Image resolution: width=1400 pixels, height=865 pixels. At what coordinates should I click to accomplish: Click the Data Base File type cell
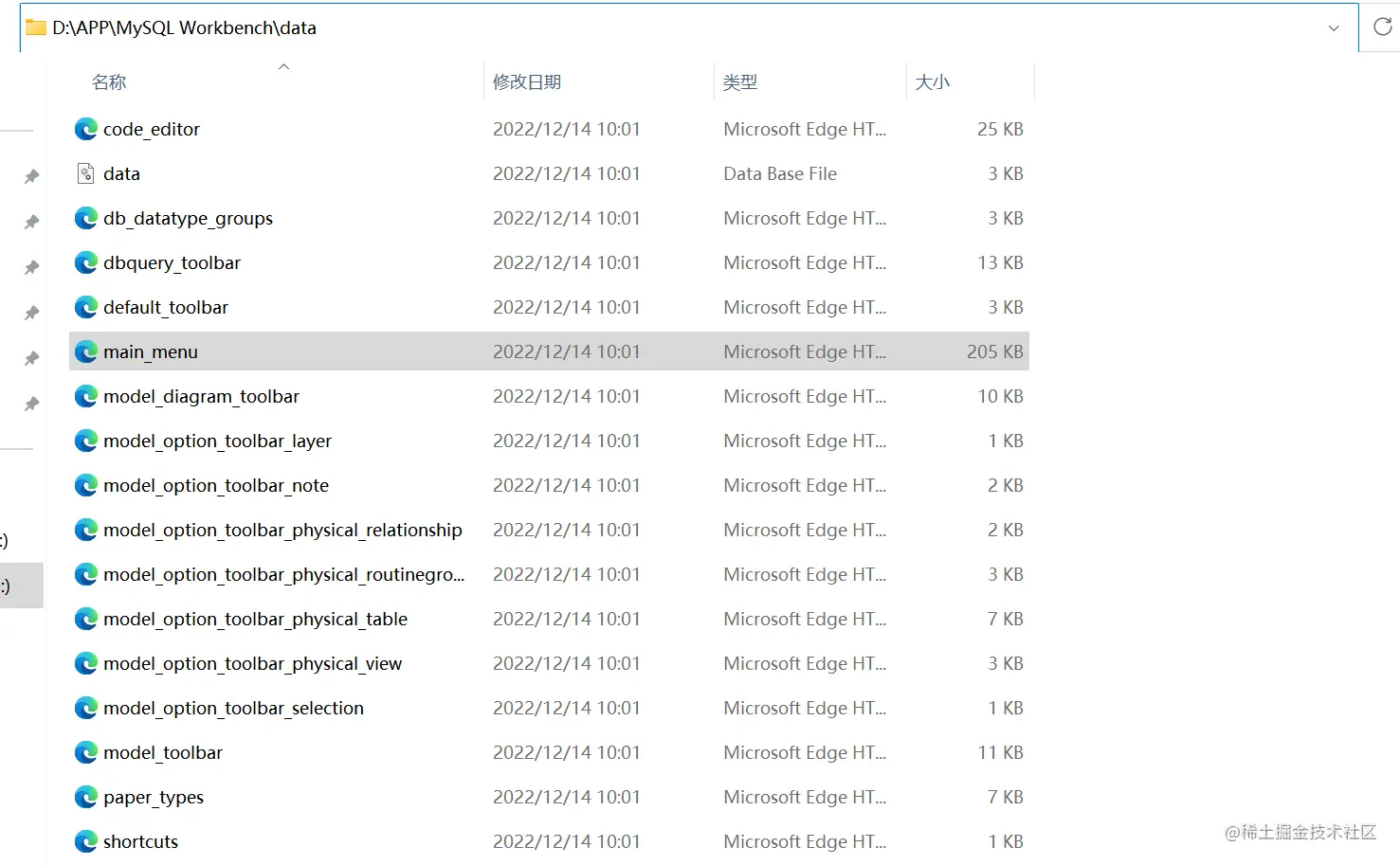click(780, 173)
